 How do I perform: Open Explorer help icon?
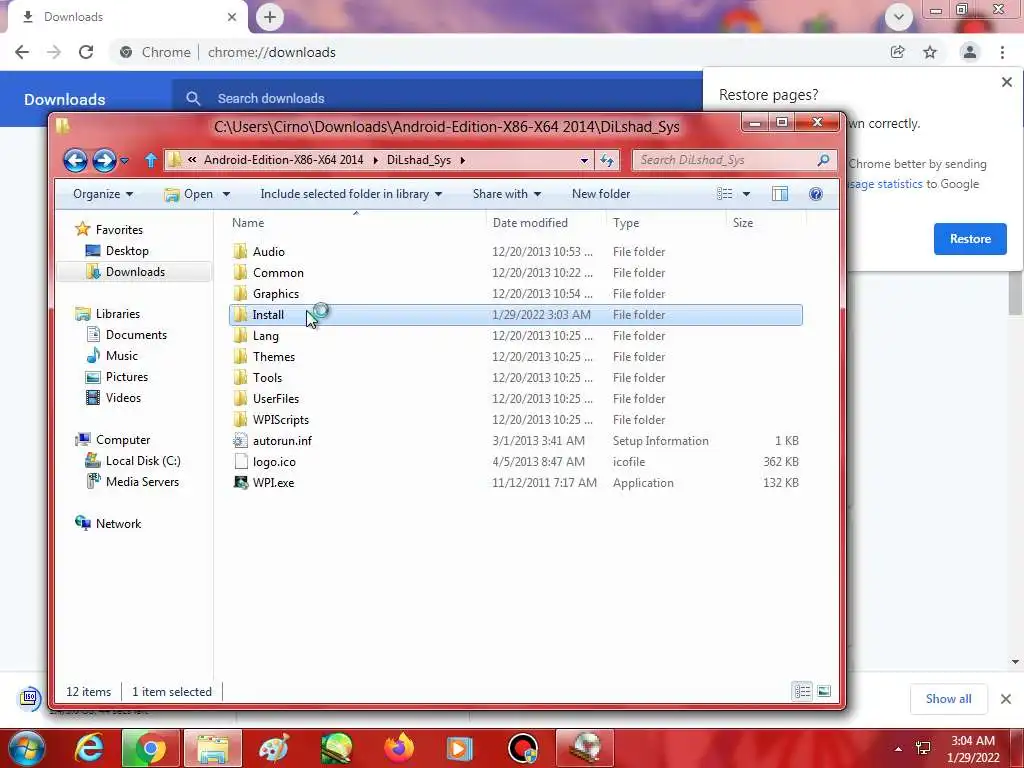click(816, 194)
